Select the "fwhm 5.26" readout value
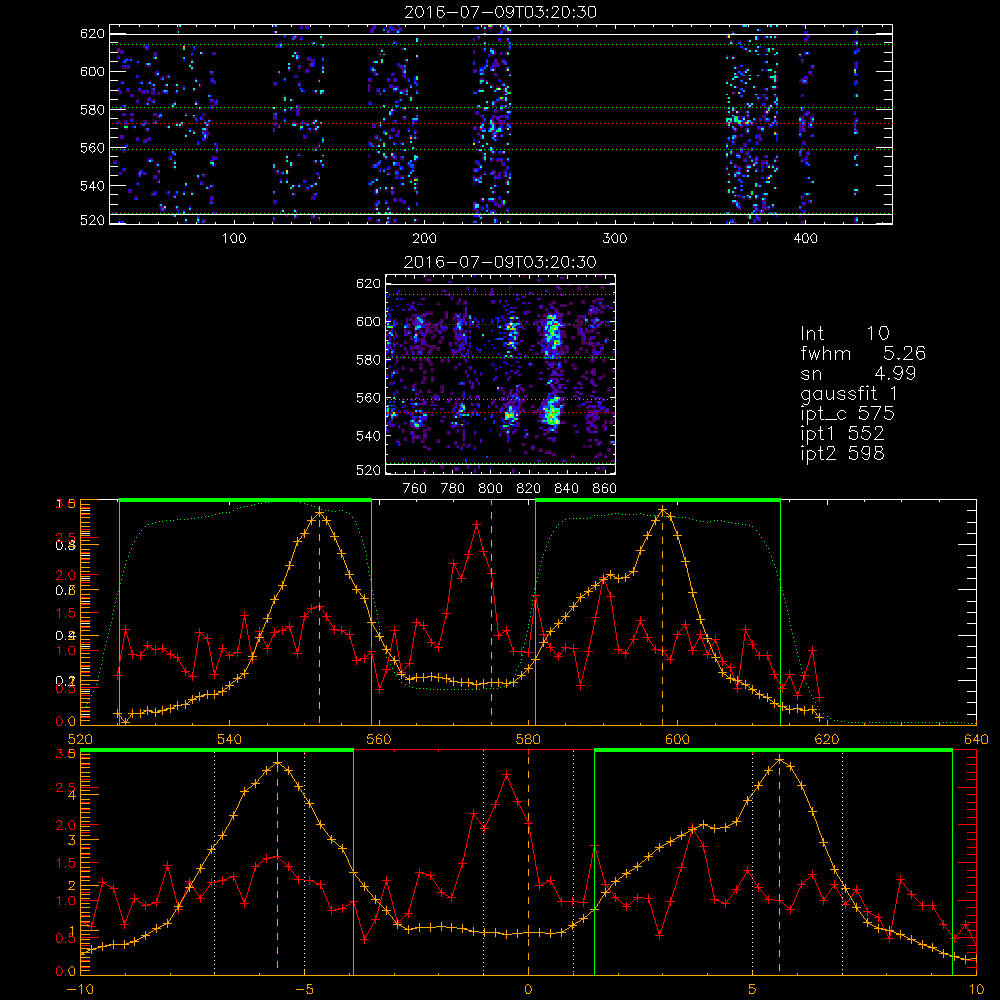 [863, 353]
